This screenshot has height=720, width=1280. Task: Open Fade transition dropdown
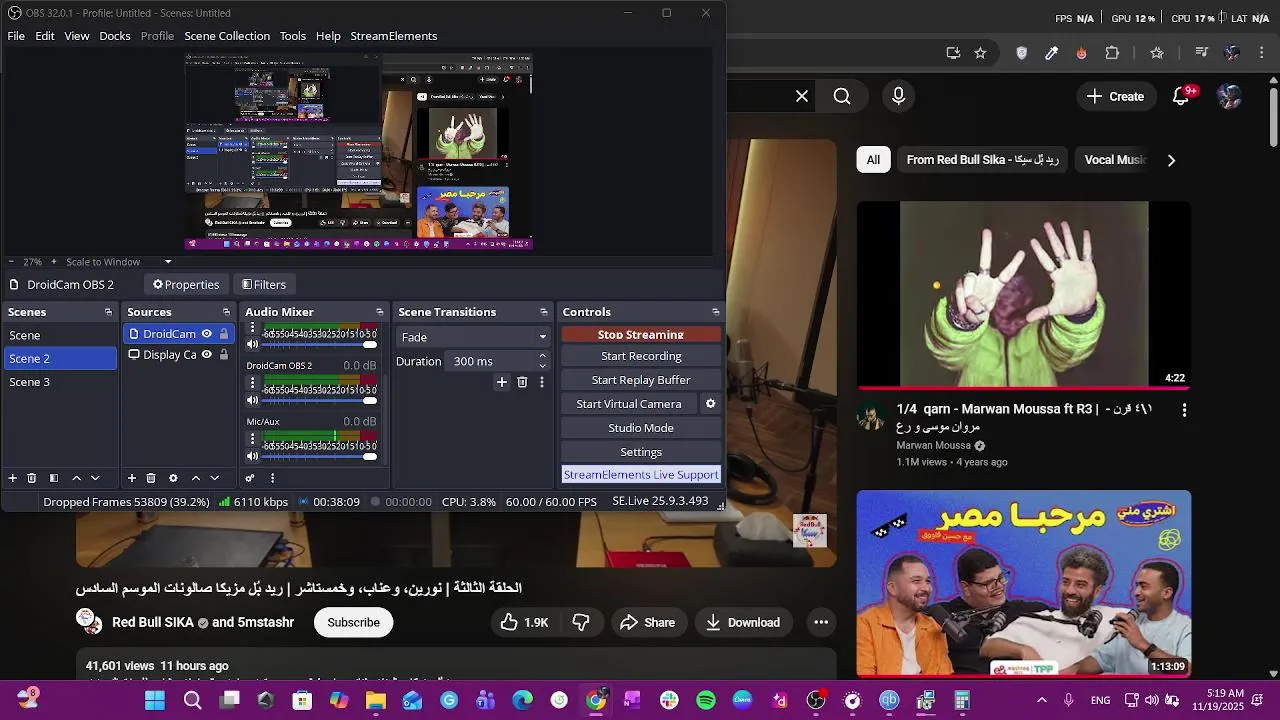(473, 337)
